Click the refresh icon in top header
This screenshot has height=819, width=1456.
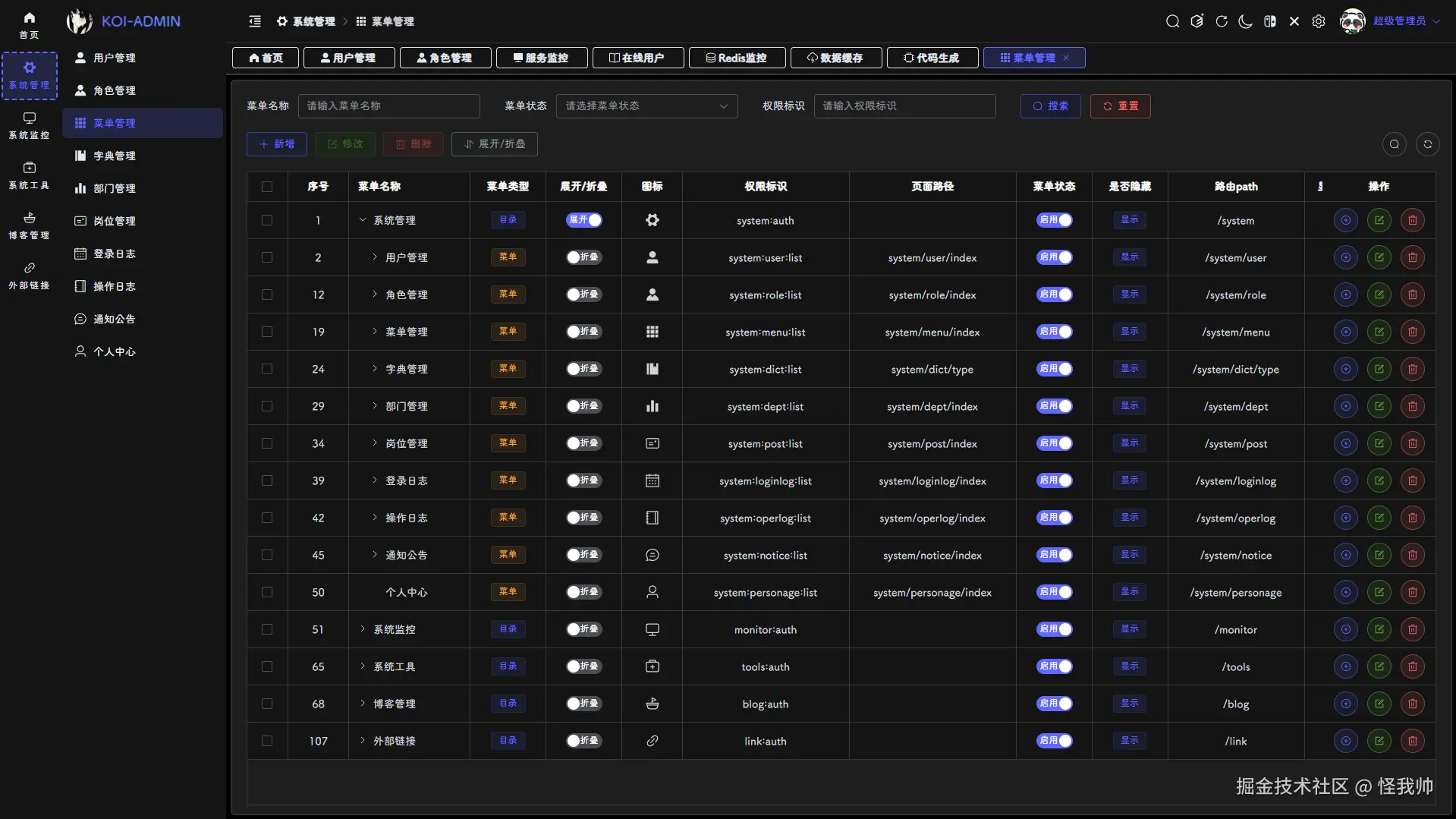click(1221, 21)
